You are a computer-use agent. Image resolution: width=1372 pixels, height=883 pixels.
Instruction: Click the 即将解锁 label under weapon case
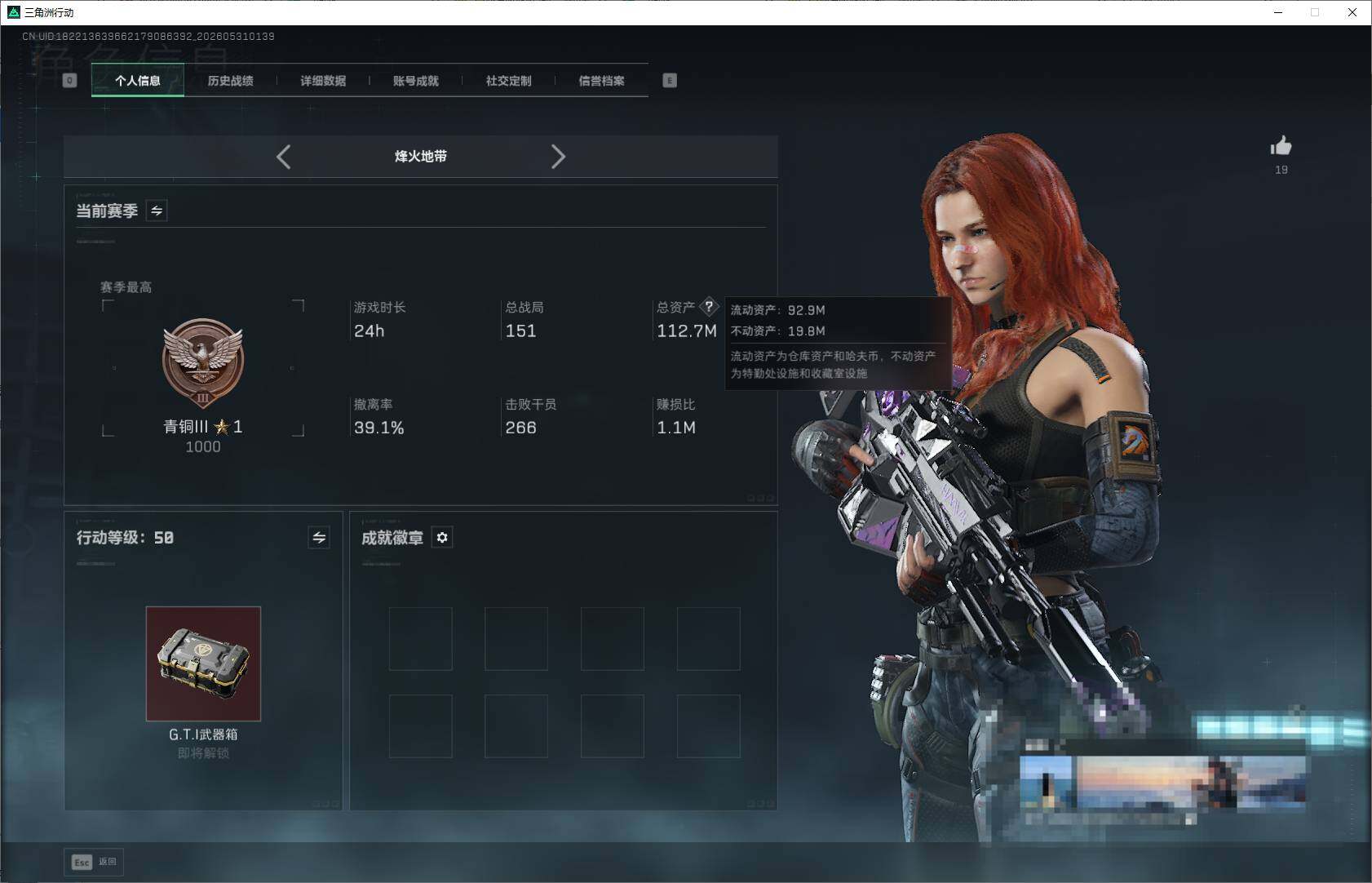[203, 753]
